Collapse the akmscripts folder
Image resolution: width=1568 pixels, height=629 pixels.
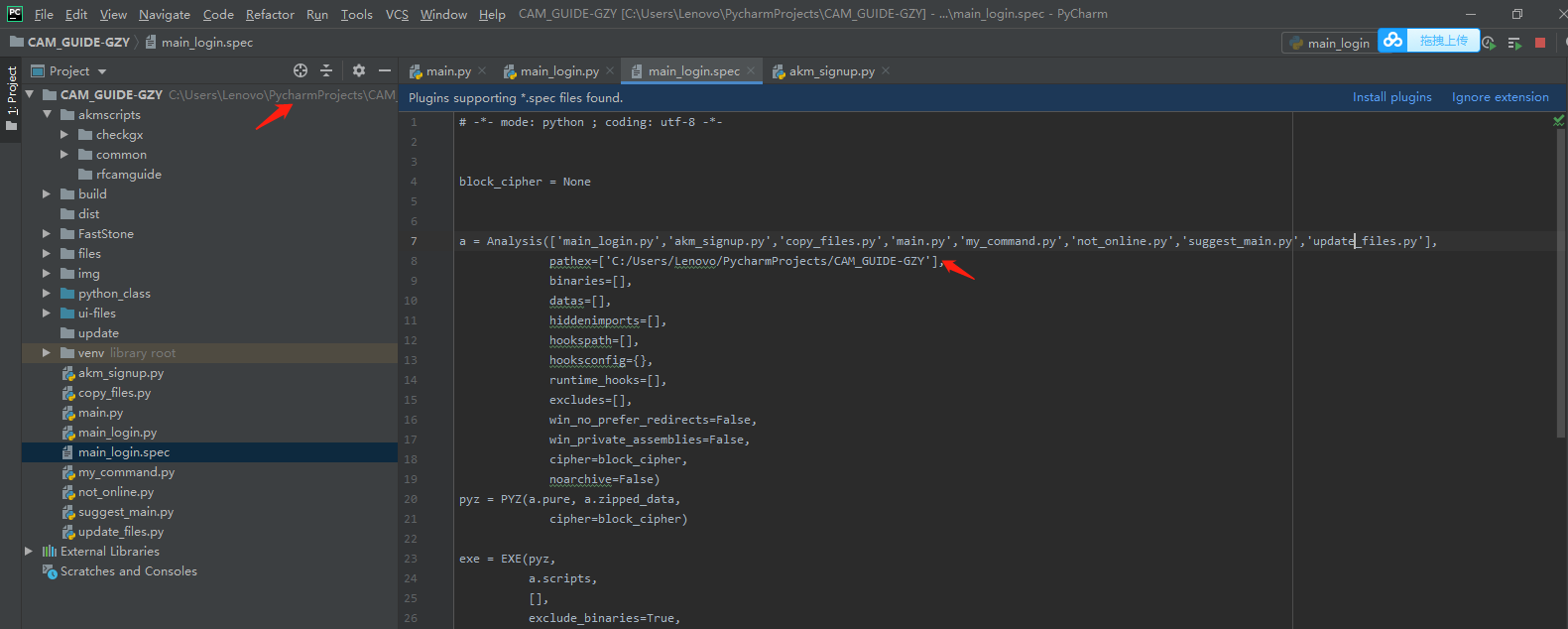click(x=47, y=114)
